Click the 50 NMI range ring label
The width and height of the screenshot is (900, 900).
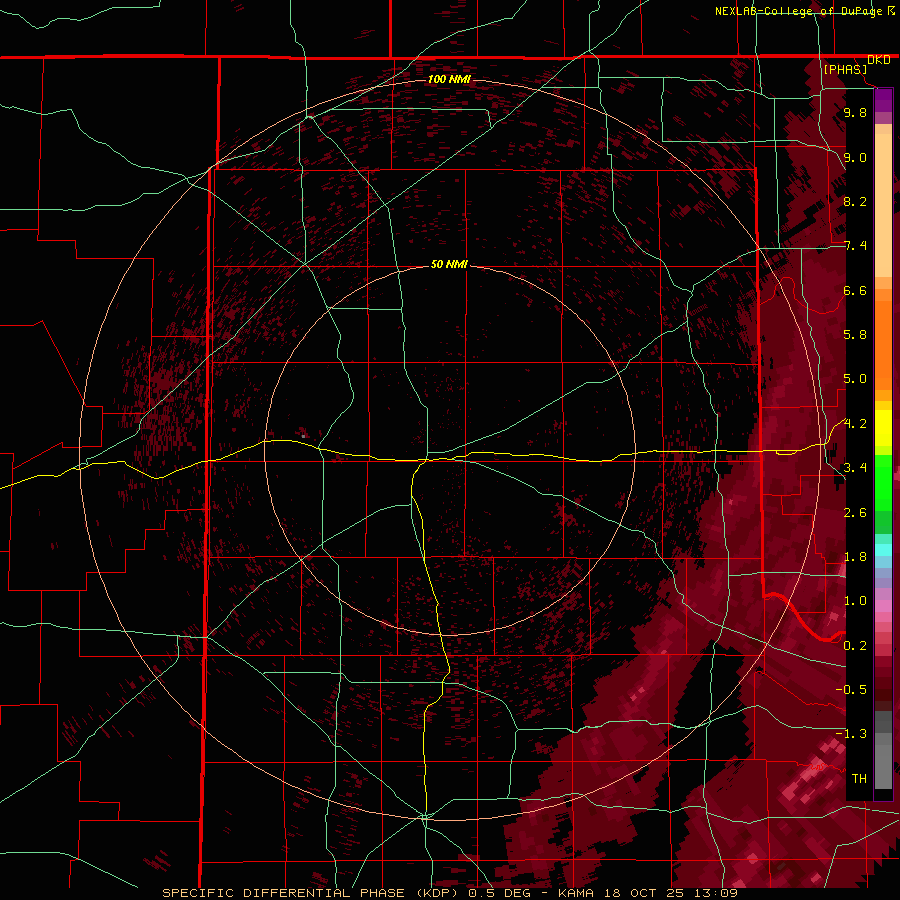point(449,264)
